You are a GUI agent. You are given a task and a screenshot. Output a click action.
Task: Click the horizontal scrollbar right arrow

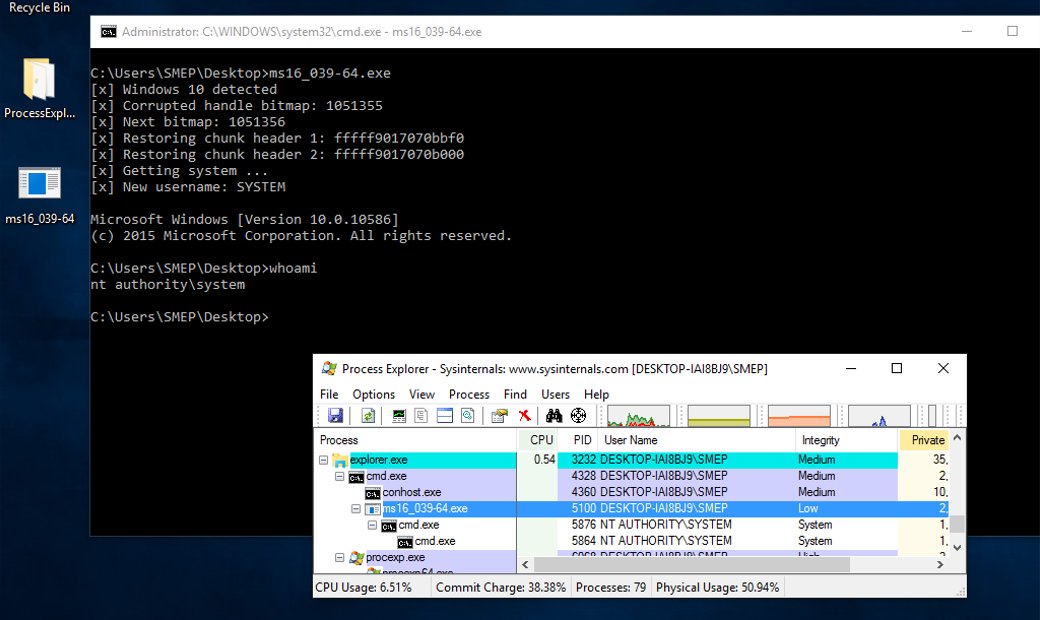940,564
